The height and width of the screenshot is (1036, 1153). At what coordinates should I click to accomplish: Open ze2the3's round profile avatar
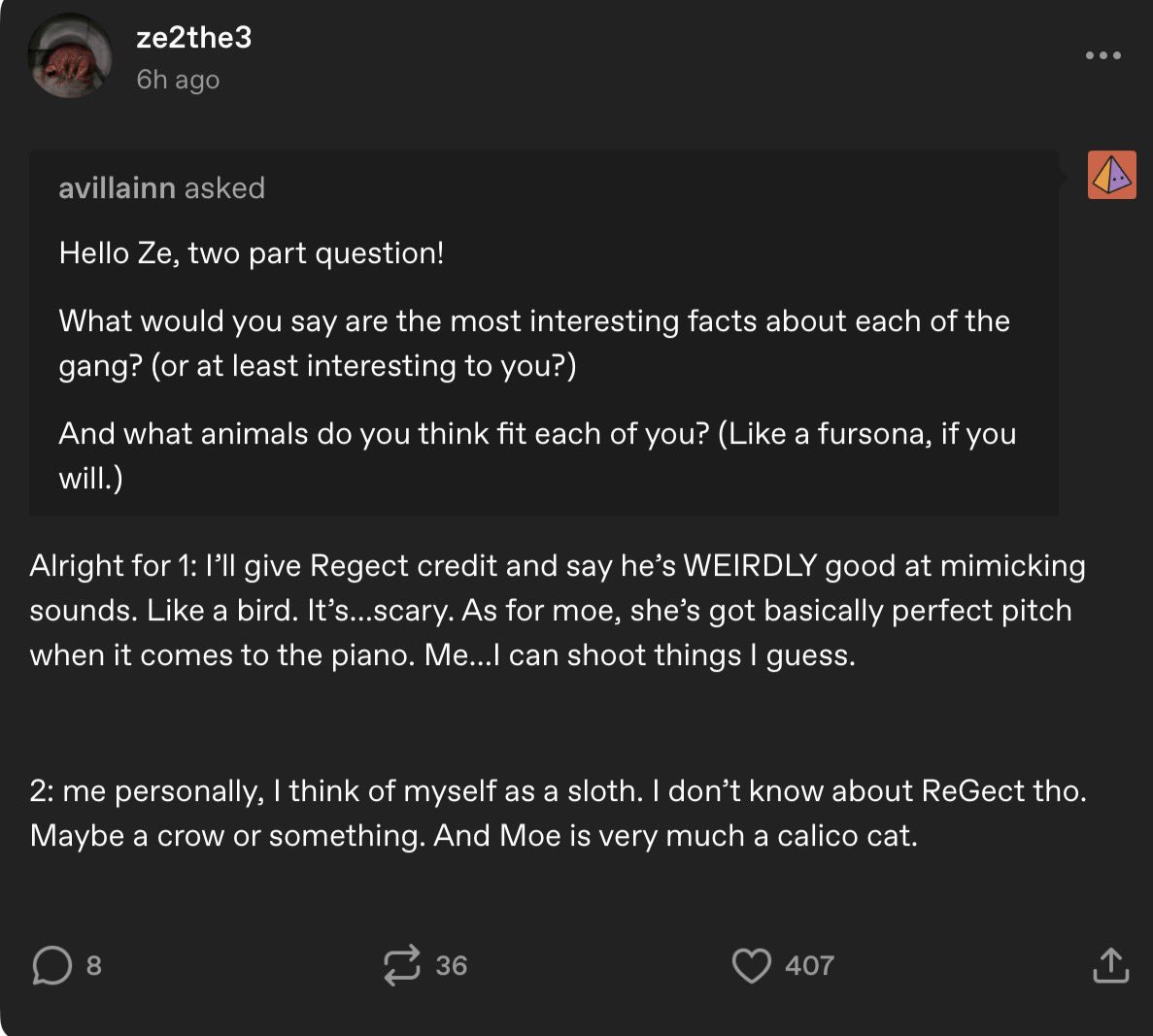(70, 56)
